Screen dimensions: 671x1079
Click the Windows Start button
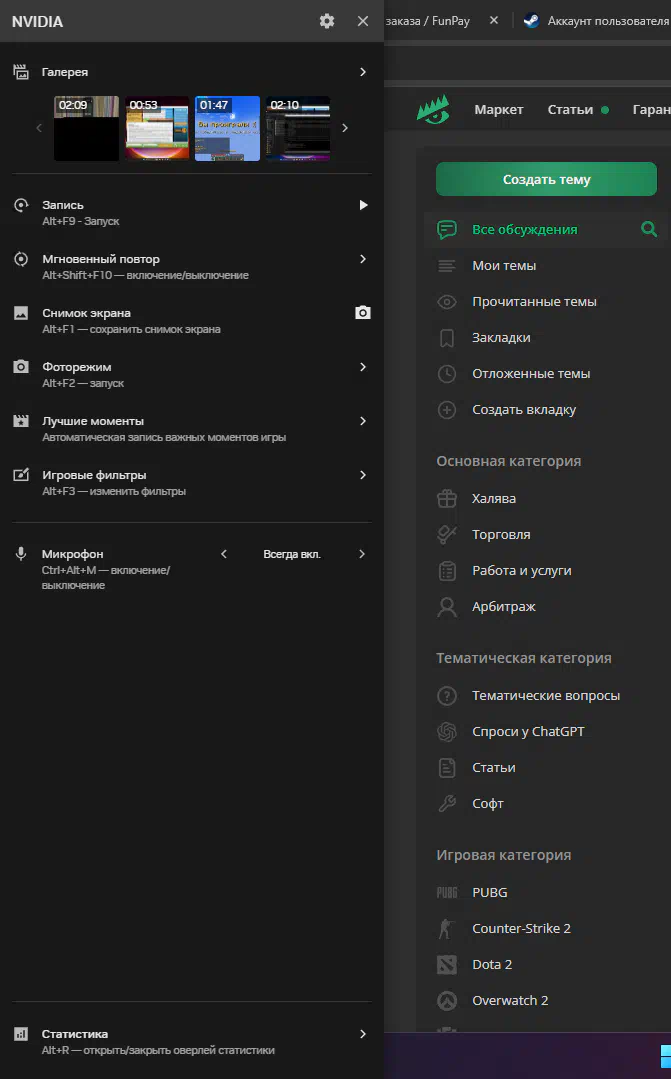click(x=665, y=1056)
